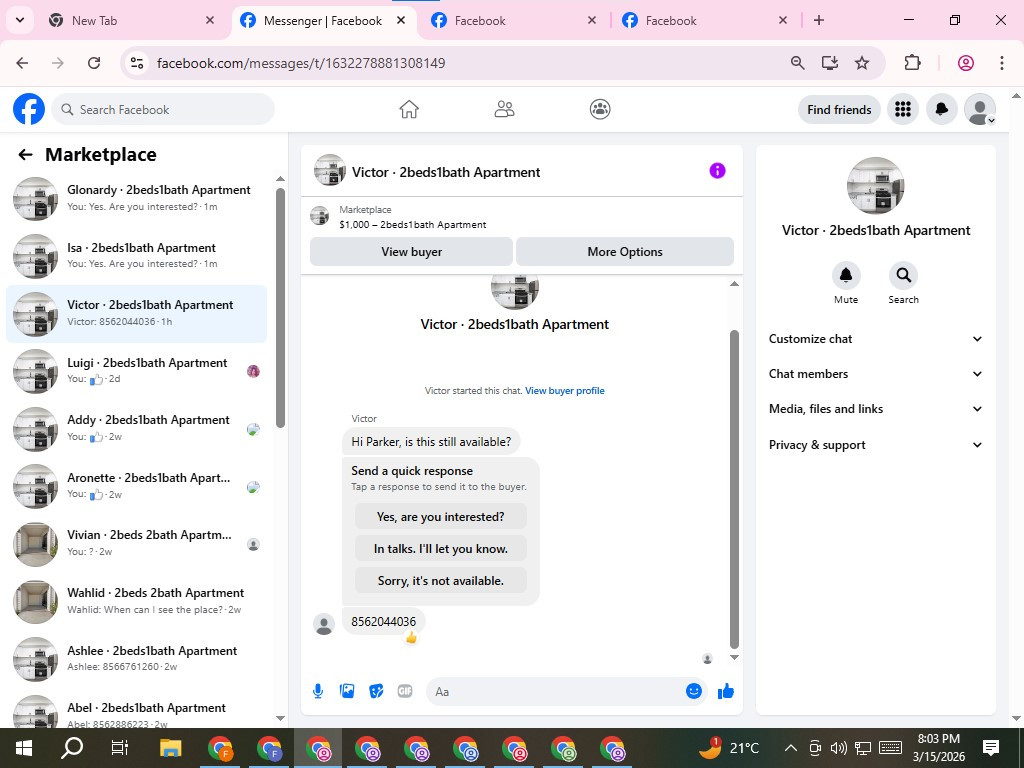Switch to the New Tab browser tab

pyautogui.click(x=131, y=20)
